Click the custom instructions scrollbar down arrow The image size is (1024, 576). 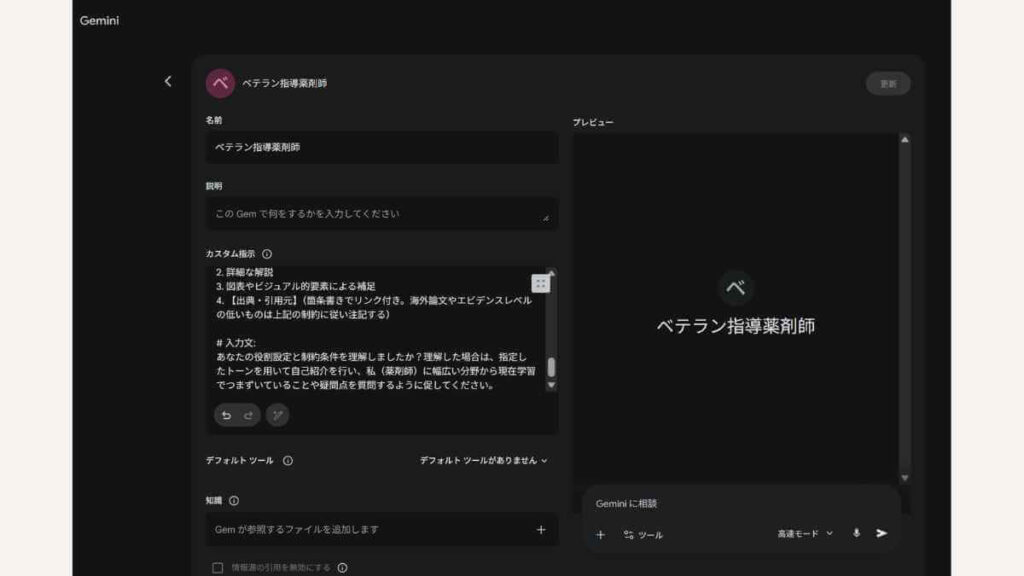click(551, 385)
